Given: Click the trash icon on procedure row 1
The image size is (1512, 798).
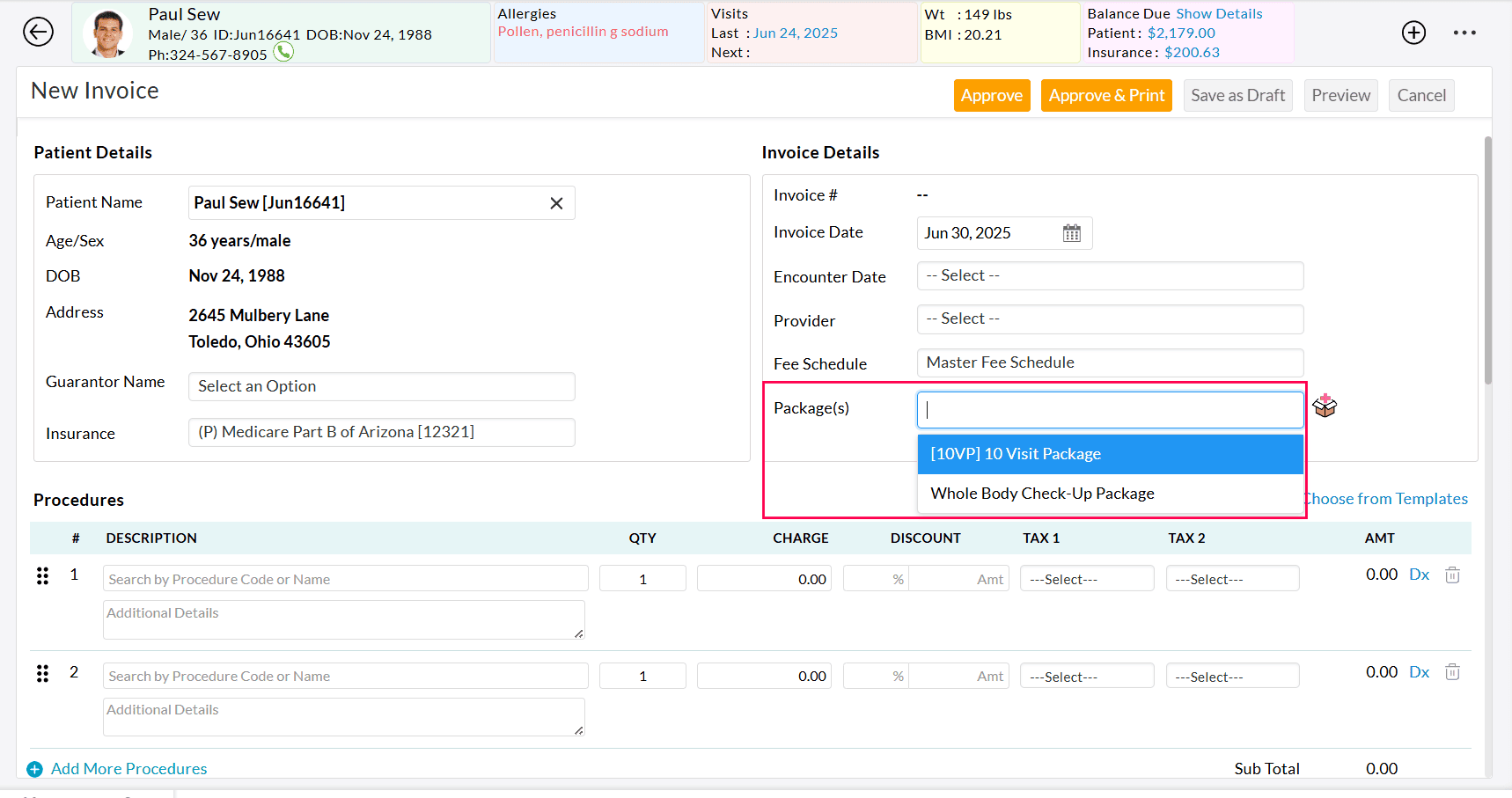Looking at the screenshot, I should 1452,575.
